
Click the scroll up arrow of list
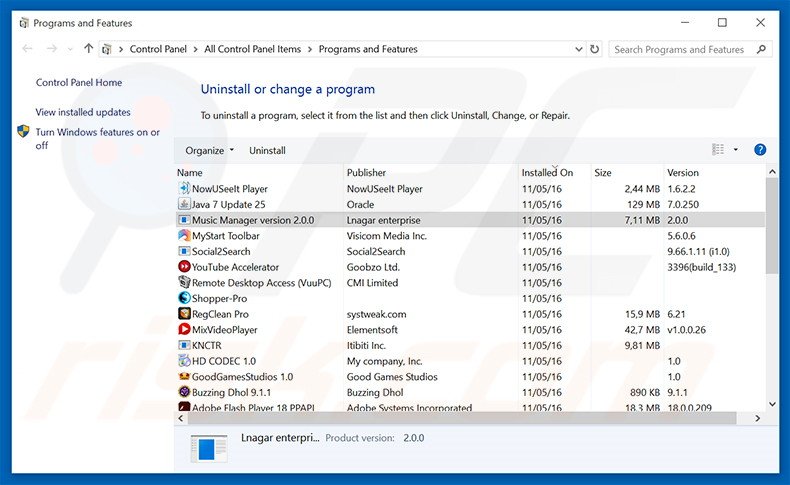(772, 172)
